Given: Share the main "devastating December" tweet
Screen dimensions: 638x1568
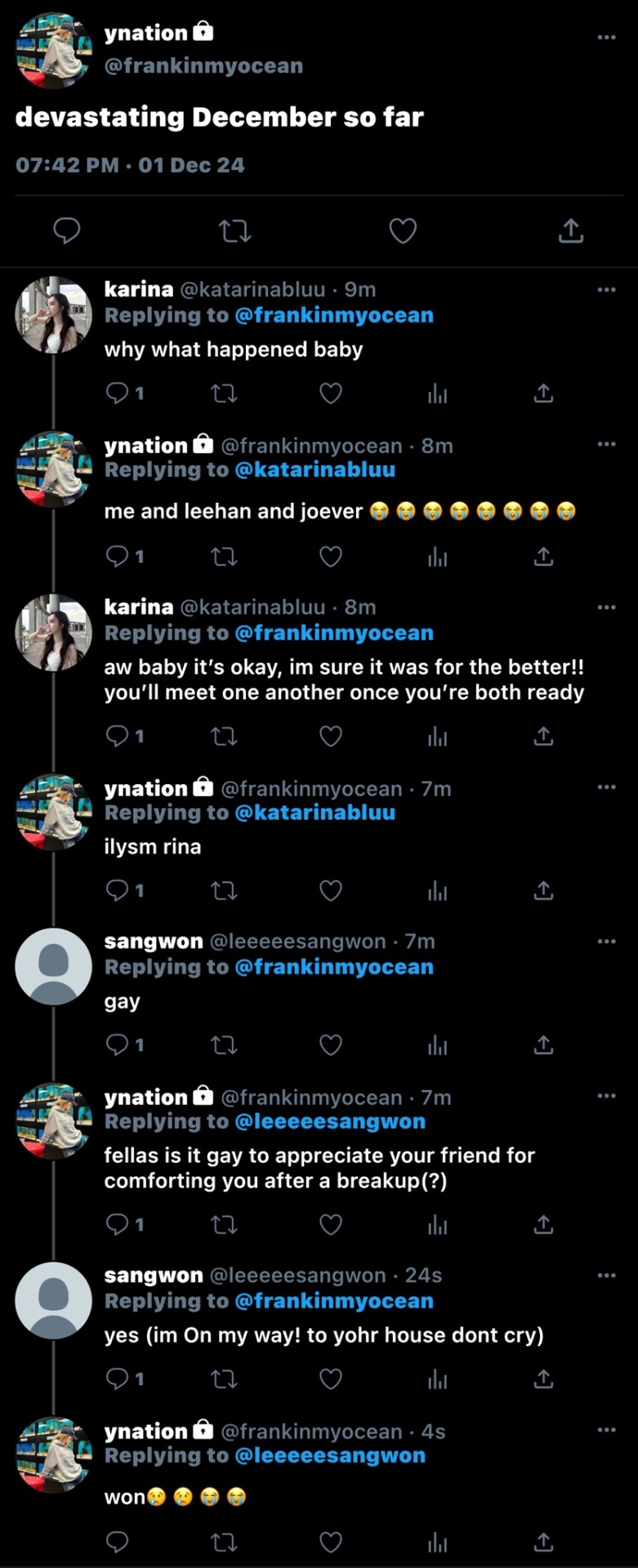Looking at the screenshot, I should click(571, 231).
